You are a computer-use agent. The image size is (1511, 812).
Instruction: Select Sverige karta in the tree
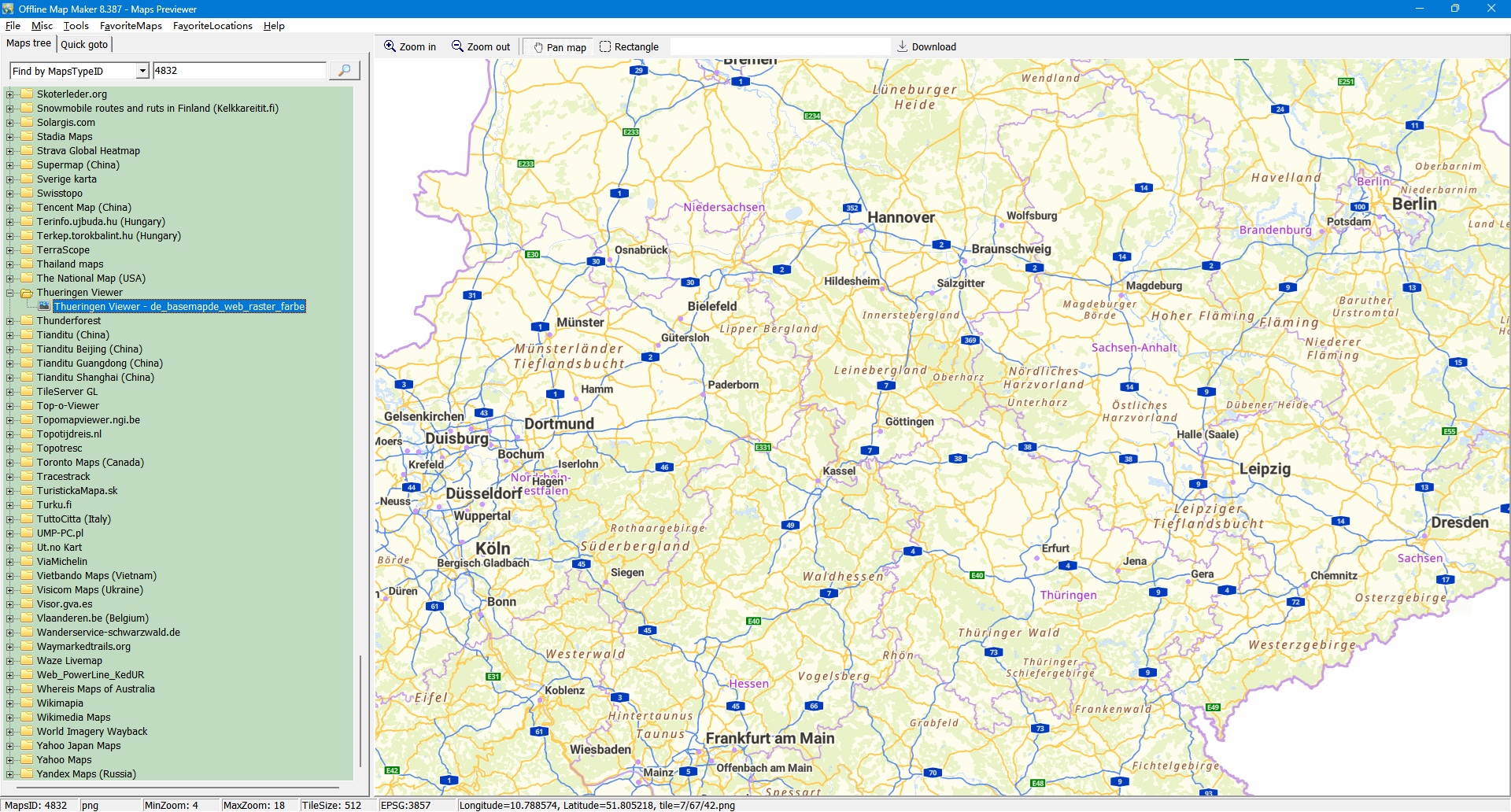[x=67, y=179]
